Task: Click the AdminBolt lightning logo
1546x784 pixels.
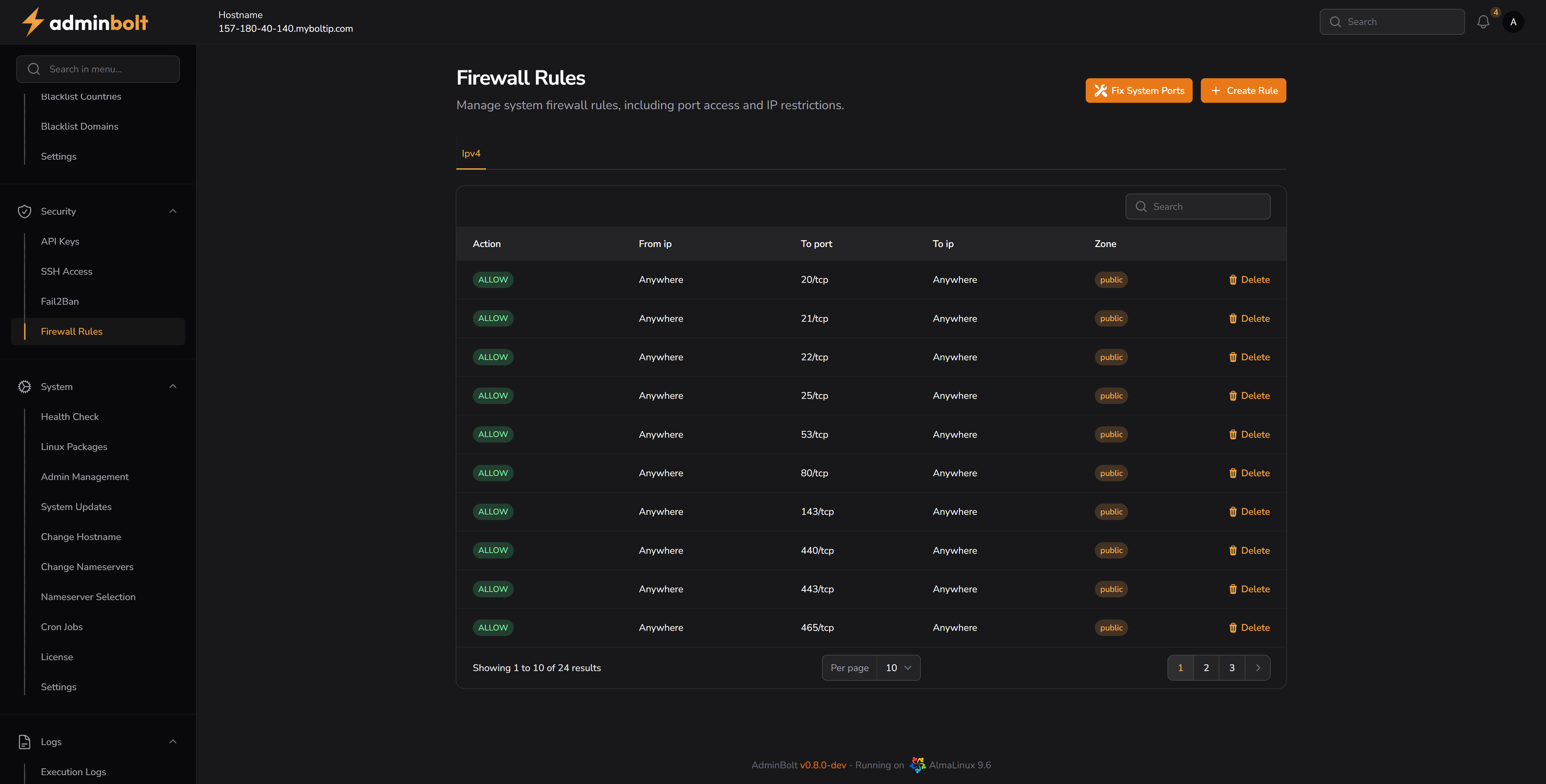Action: (x=33, y=21)
